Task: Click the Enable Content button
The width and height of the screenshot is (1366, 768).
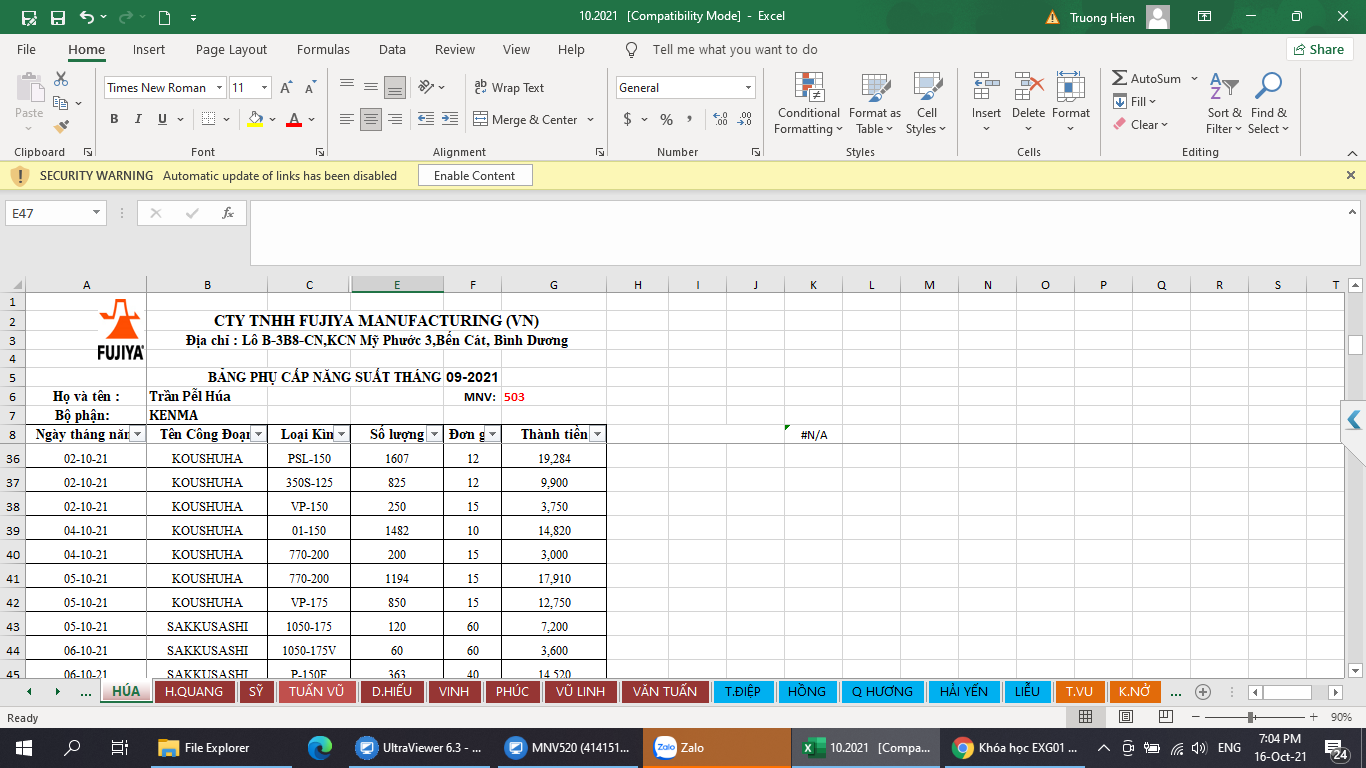Action: pyautogui.click(x=475, y=175)
